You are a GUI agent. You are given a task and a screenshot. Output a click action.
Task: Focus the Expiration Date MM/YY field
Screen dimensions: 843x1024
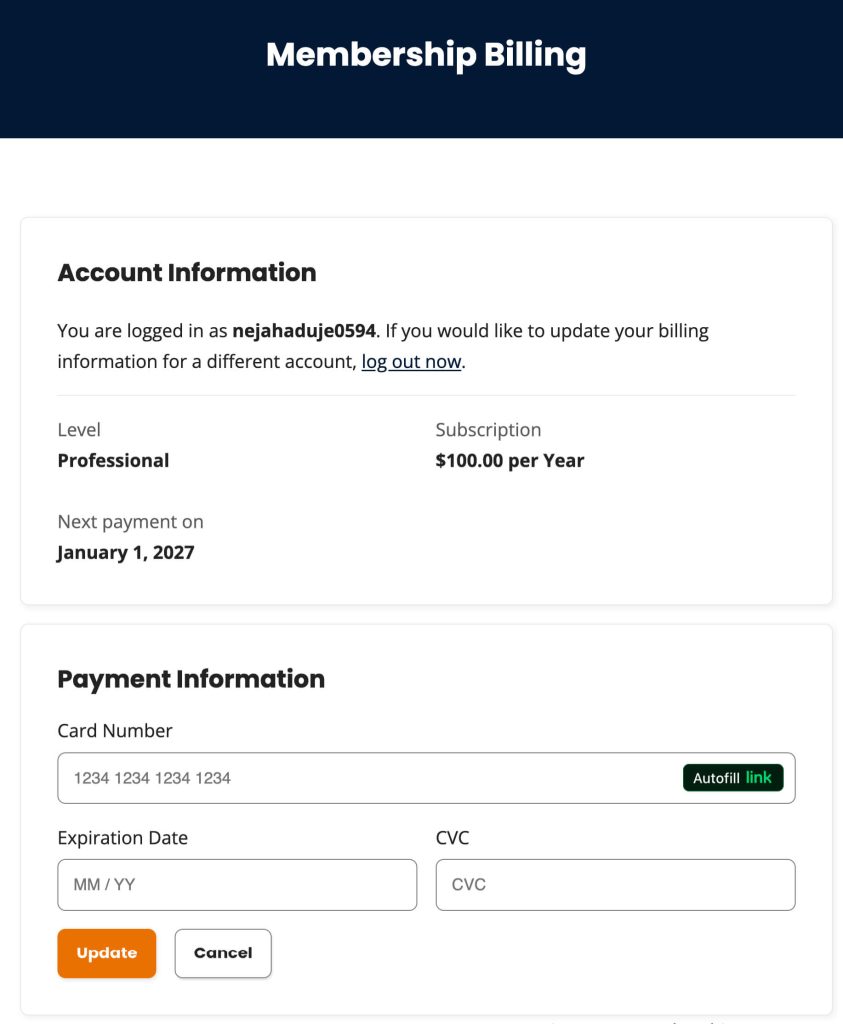click(x=237, y=884)
